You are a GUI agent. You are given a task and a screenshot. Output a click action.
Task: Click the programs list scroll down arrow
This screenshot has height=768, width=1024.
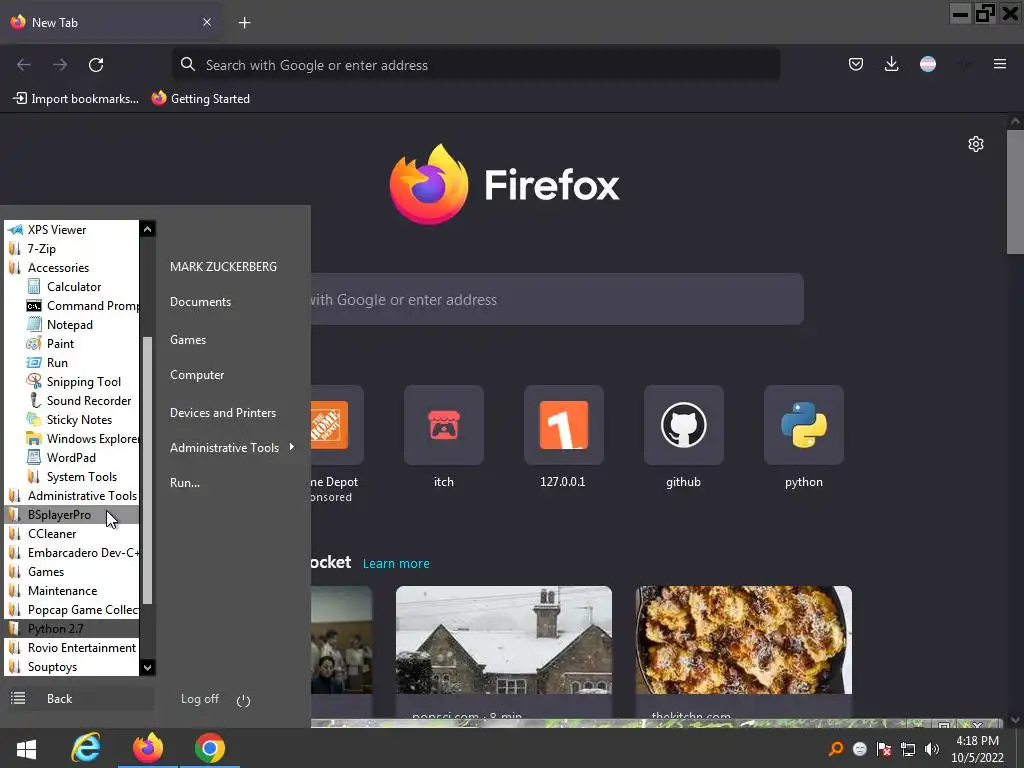148,667
